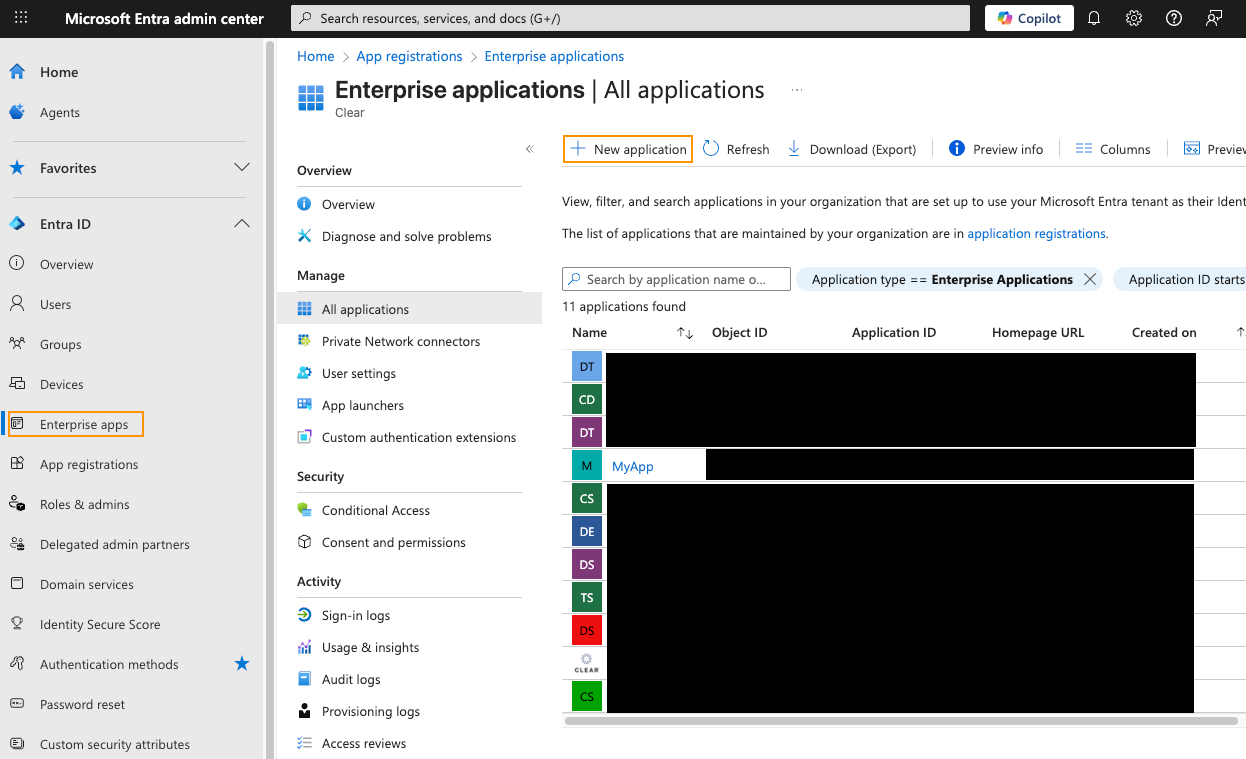This screenshot has width=1246, height=759.
Task: Open Overview under Entra ID
Action: tap(67, 264)
